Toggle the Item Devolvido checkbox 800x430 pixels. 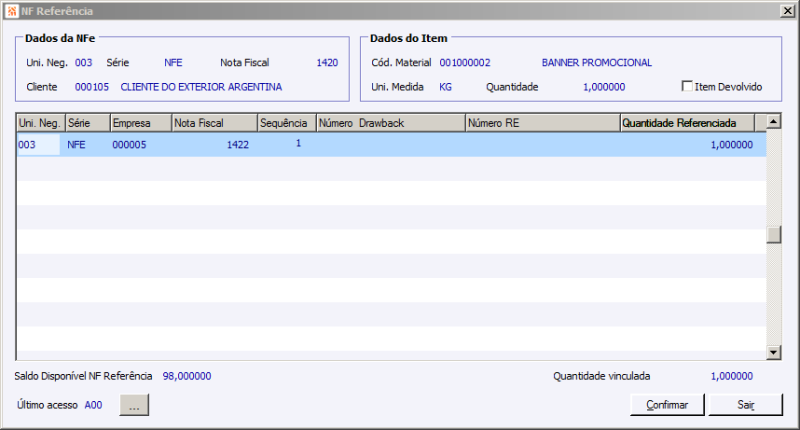(687, 86)
